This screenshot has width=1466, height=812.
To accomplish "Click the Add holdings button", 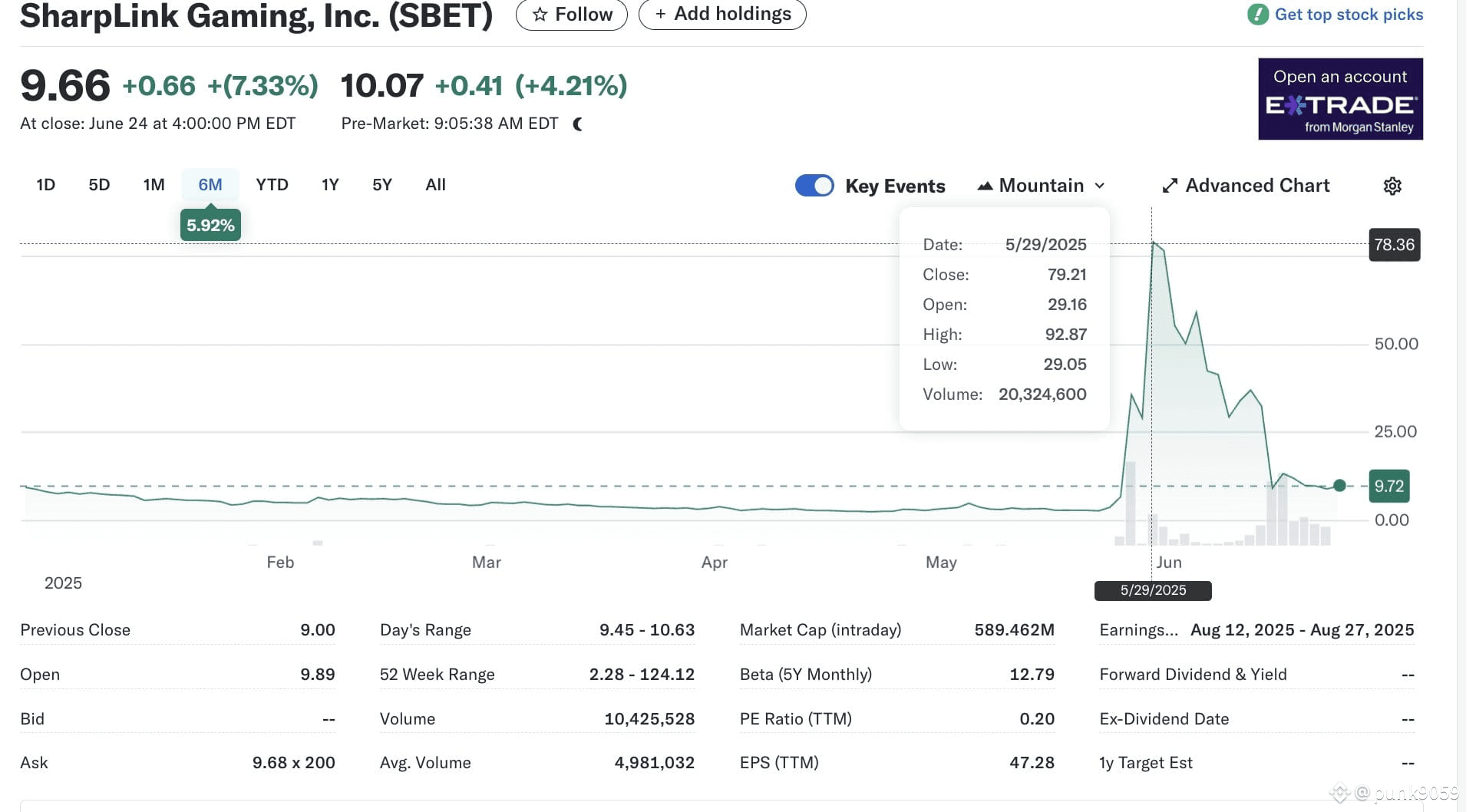I will [x=722, y=15].
